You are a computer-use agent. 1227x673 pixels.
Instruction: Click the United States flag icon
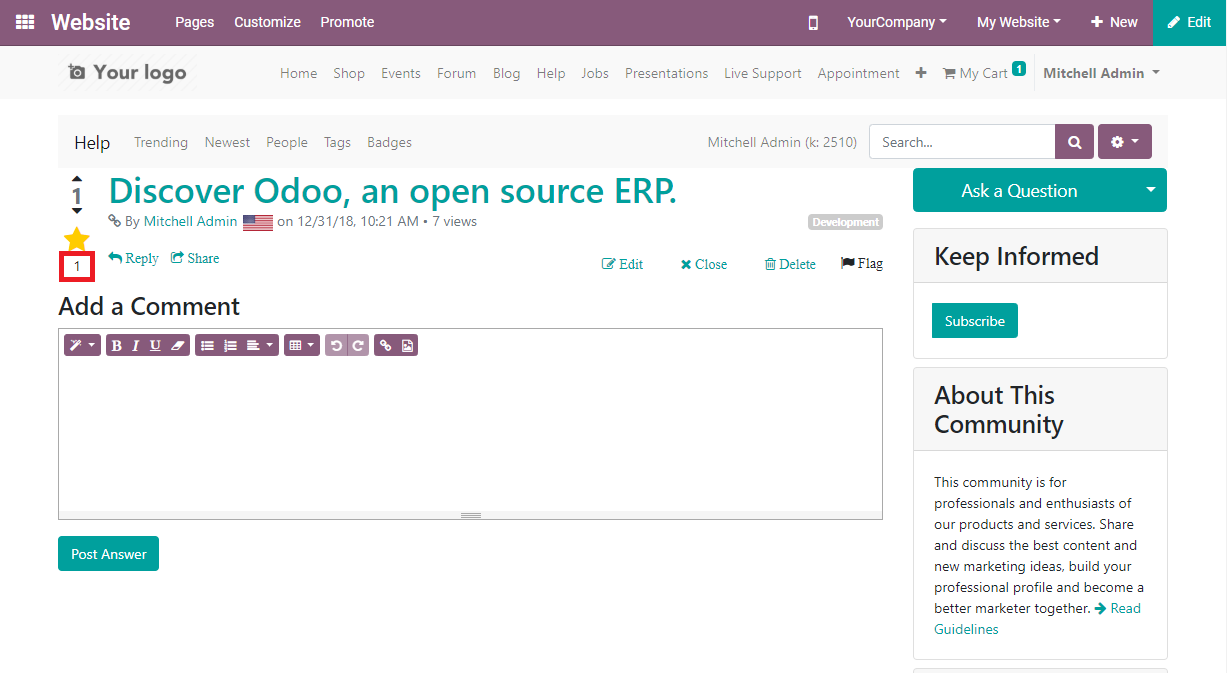tap(258, 222)
